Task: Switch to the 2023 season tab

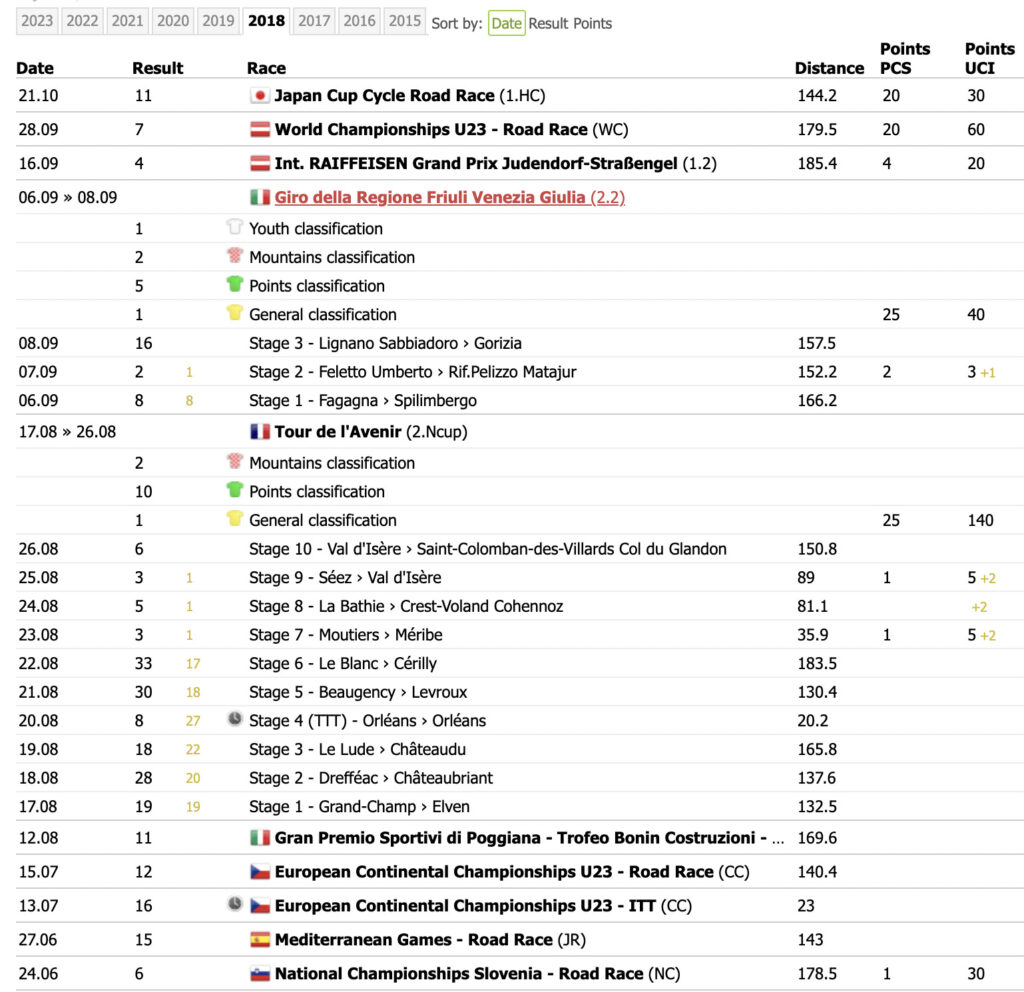Action: point(37,21)
